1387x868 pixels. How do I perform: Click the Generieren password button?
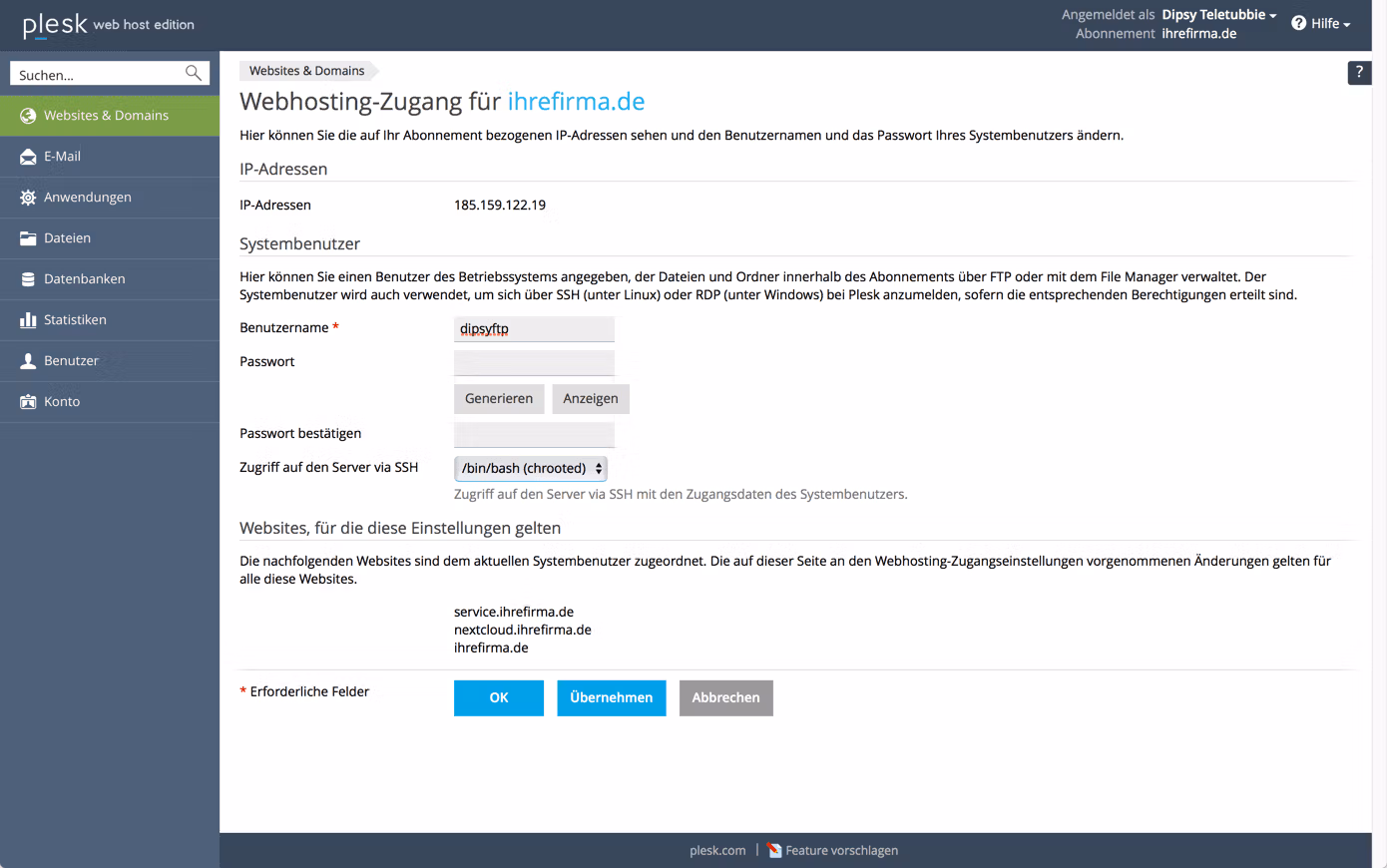click(499, 398)
